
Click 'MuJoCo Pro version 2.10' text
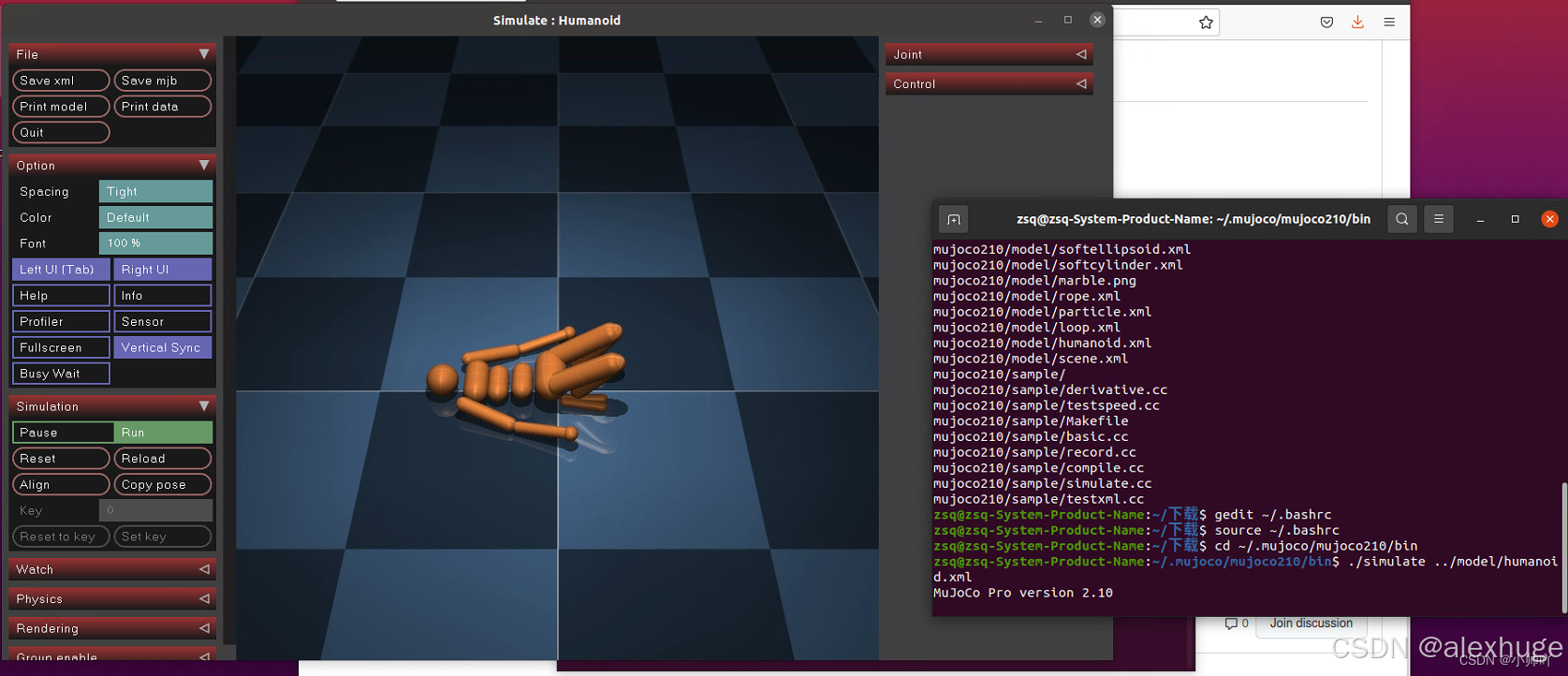(1023, 593)
